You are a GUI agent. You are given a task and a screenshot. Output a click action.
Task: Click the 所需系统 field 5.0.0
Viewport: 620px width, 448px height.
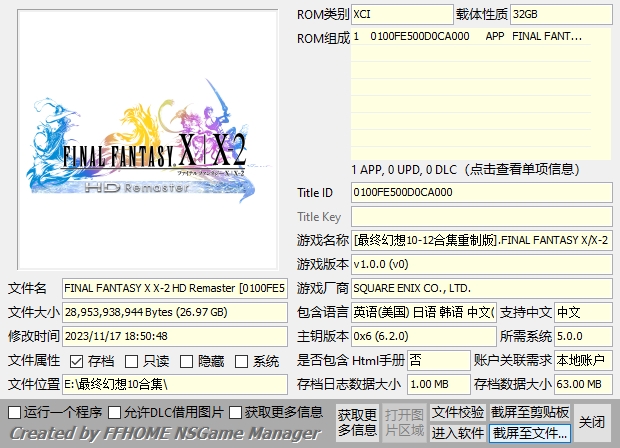(x=584, y=336)
